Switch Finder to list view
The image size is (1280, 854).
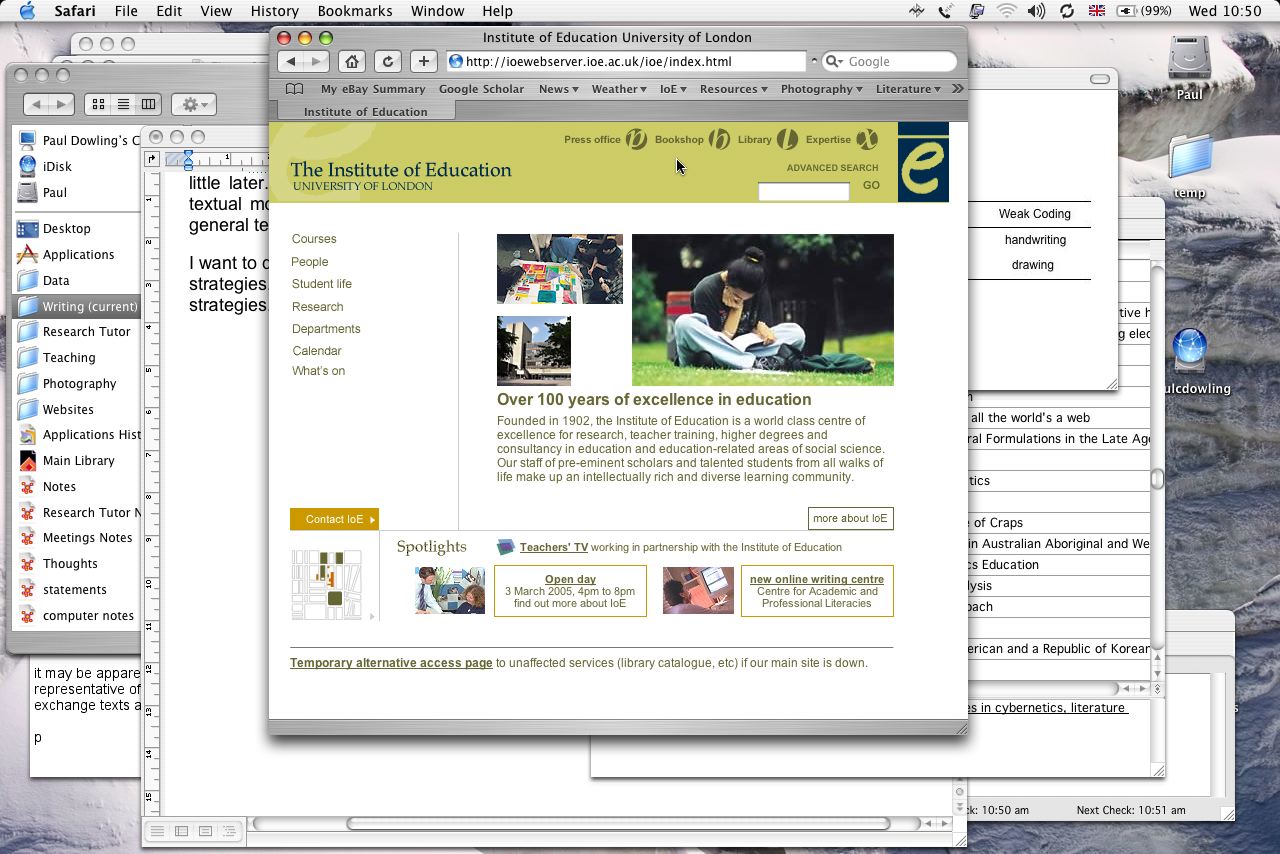[x=123, y=104]
